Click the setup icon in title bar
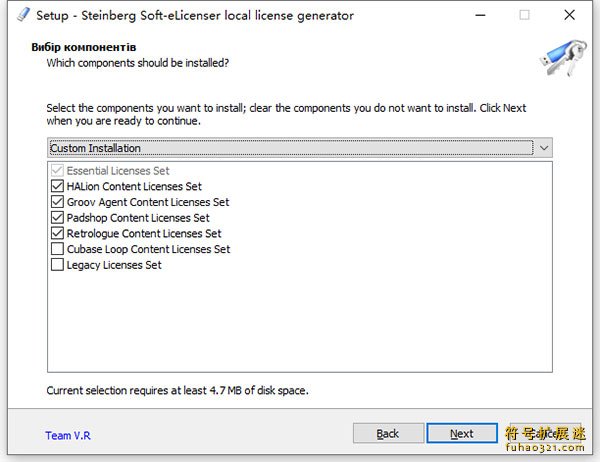 click(23, 15)
